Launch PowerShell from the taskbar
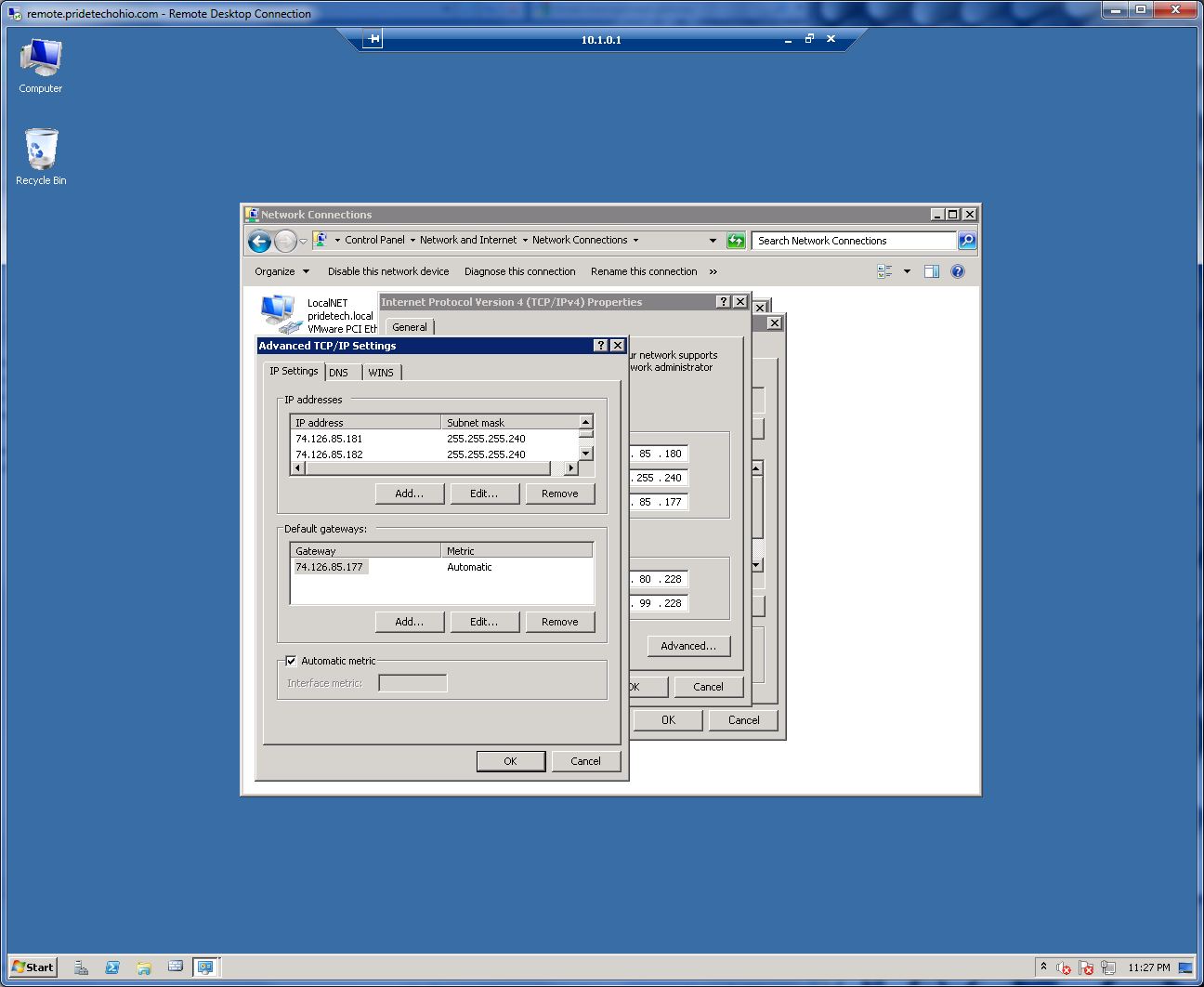Screen dimensions: 1204x987 point(112,967)
